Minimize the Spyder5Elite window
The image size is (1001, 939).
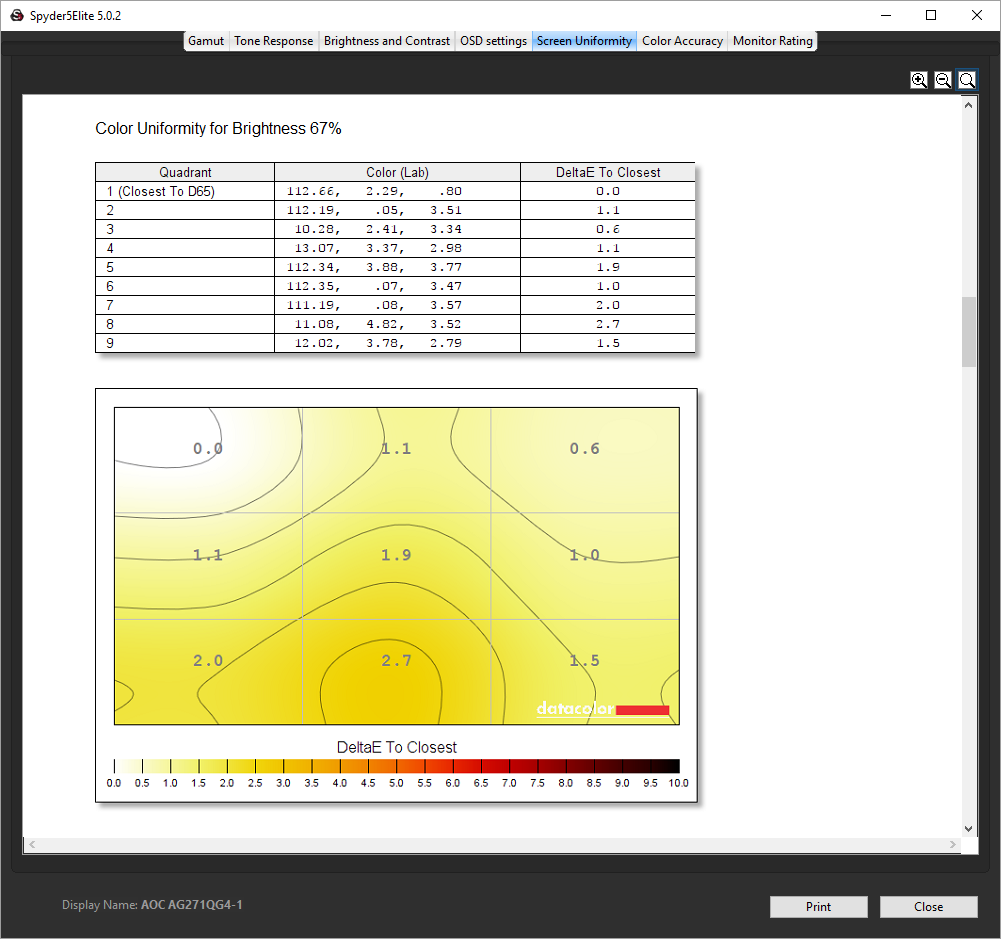click(885, 15)
